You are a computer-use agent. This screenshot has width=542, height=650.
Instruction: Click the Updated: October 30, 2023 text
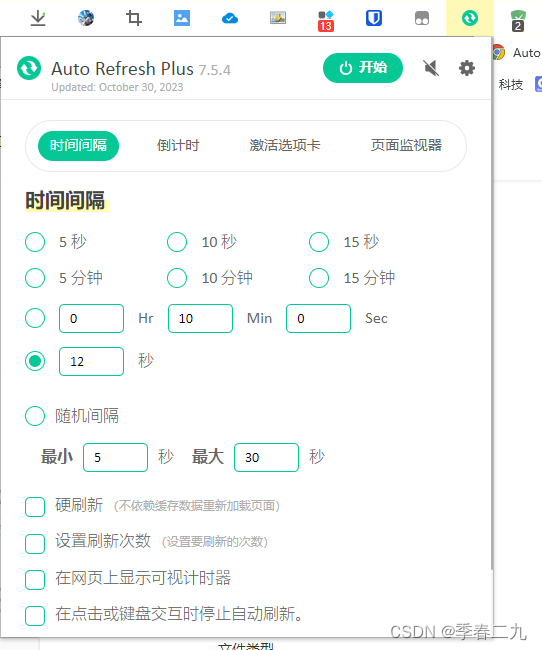pyautogui.click(x=117, y=87)
